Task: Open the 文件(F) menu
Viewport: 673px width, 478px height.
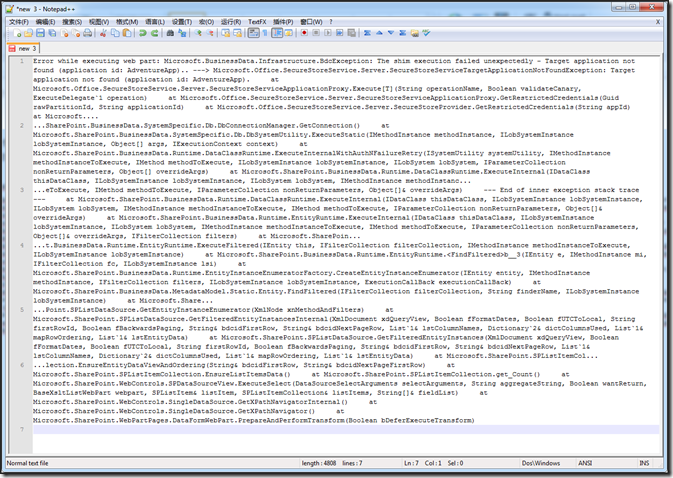Action: [18, 22]
